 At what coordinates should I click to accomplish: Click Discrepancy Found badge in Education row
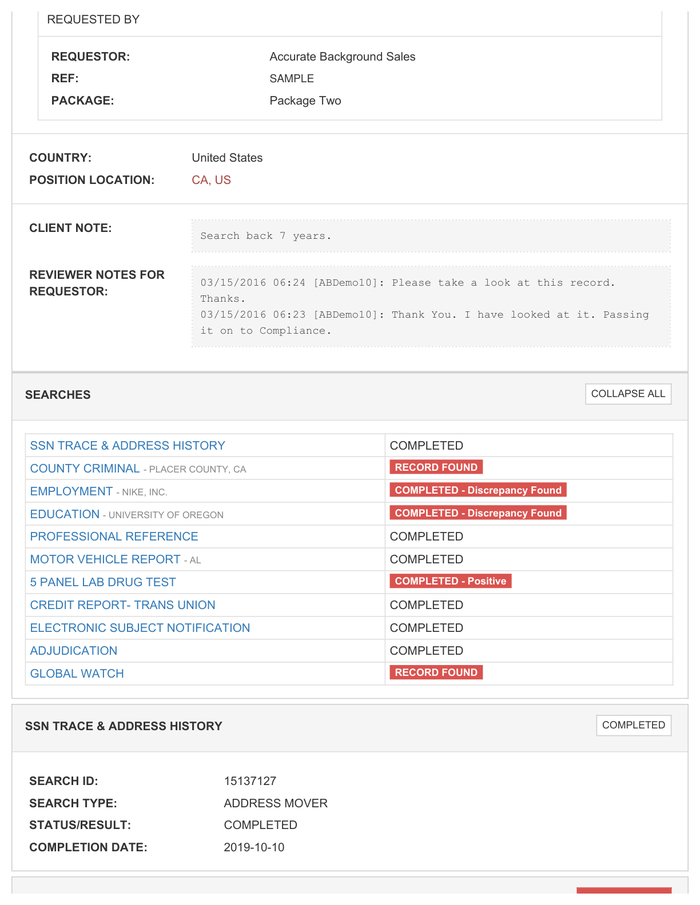coord(478,513)
